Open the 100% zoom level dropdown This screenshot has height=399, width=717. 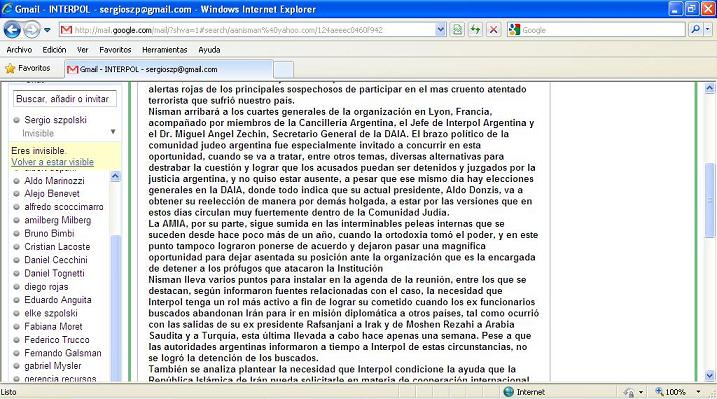pyautogui.click(x=698, y=392)
